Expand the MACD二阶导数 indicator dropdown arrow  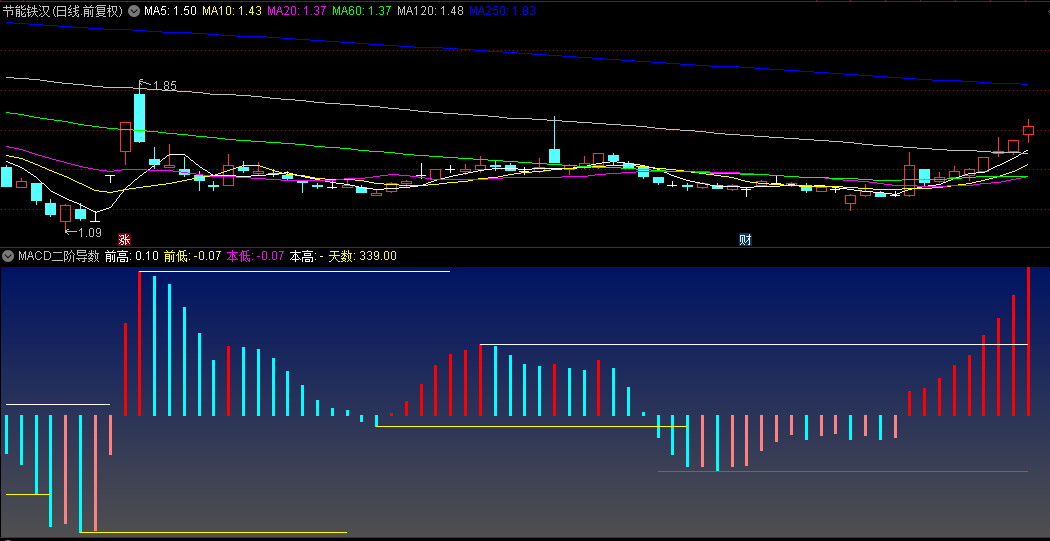point(9,256)
